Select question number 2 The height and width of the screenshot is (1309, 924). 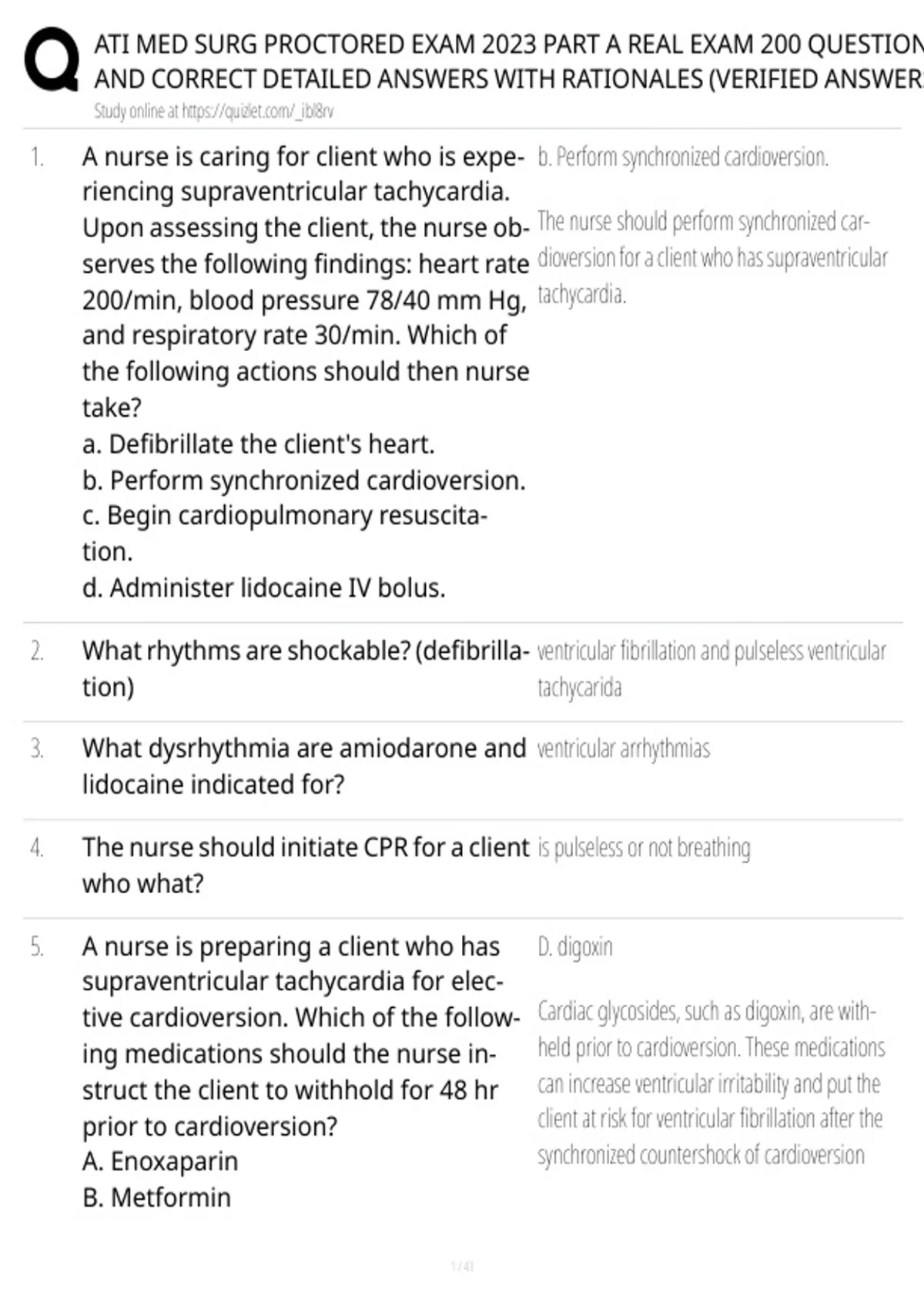[x=37, y=651]
